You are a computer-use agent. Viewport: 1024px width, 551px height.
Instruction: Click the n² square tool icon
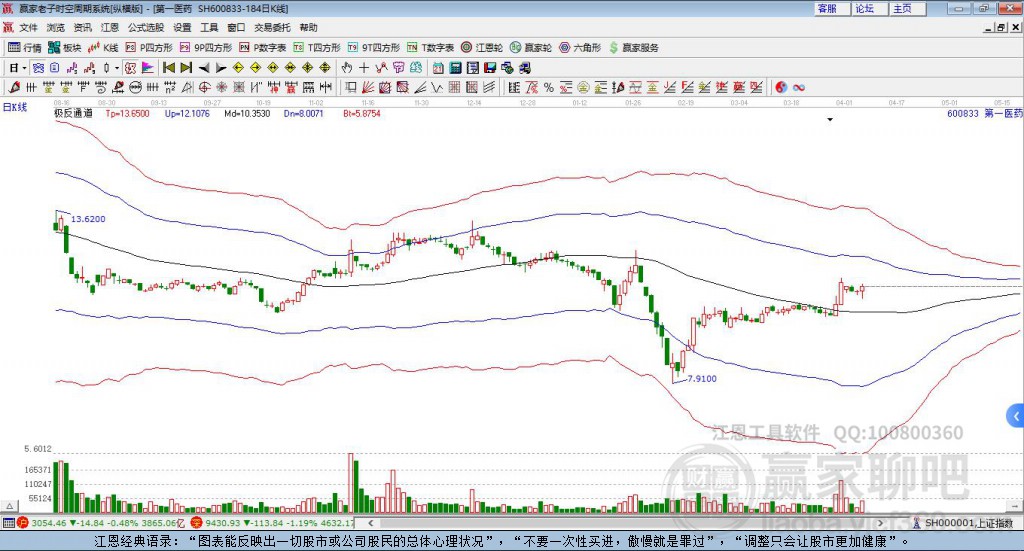pos(170,87)
